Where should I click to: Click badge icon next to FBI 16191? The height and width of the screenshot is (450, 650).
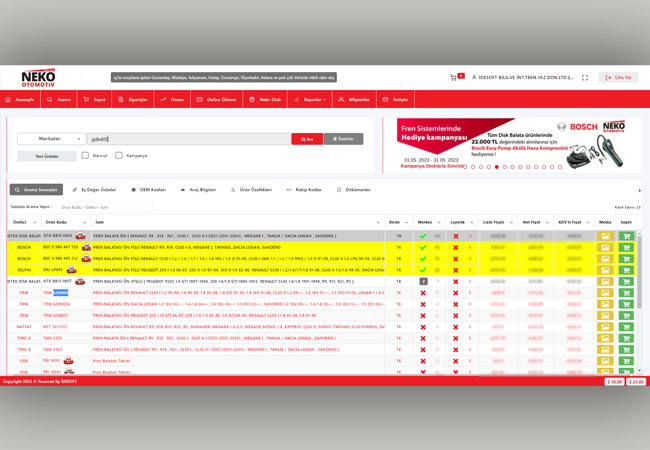[x=68, y=361]
